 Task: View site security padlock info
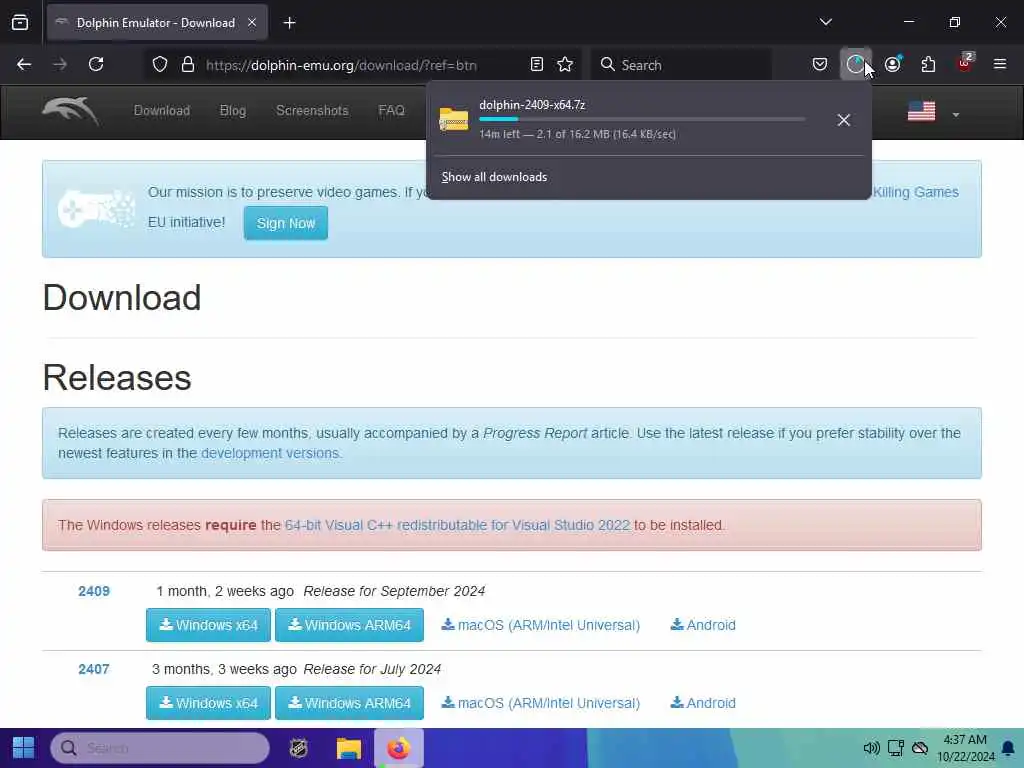pos(188,65)
